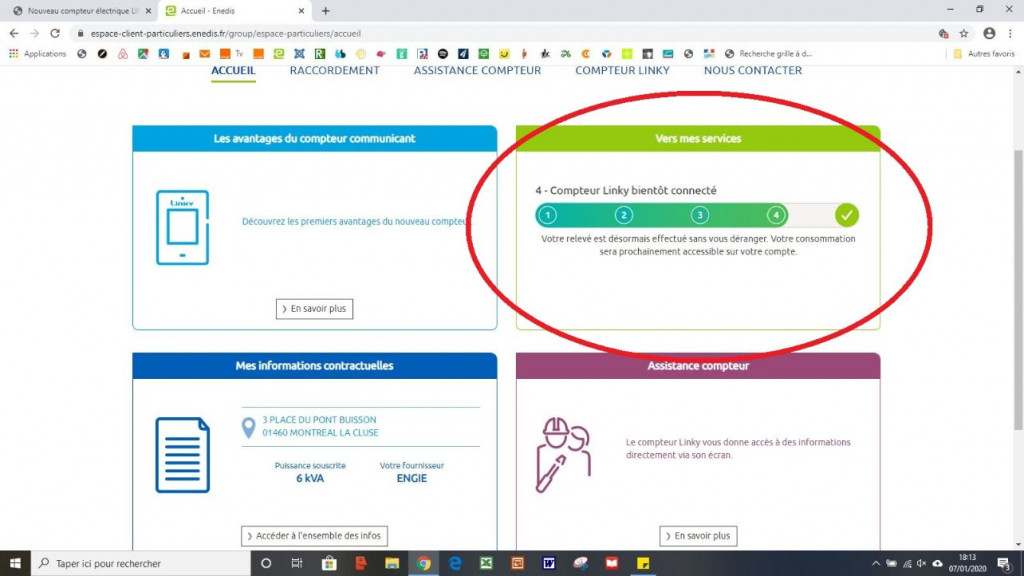1024x576 pixels.
Task: Launch Microsoft Edge from the taskbar
Action: (455, 563)
